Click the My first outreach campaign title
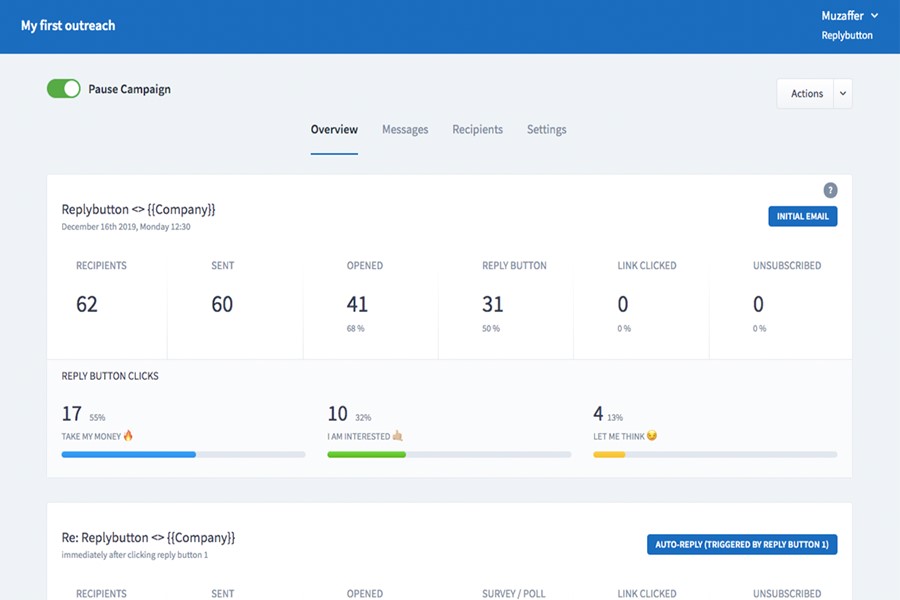 click(x=68, y=26)
